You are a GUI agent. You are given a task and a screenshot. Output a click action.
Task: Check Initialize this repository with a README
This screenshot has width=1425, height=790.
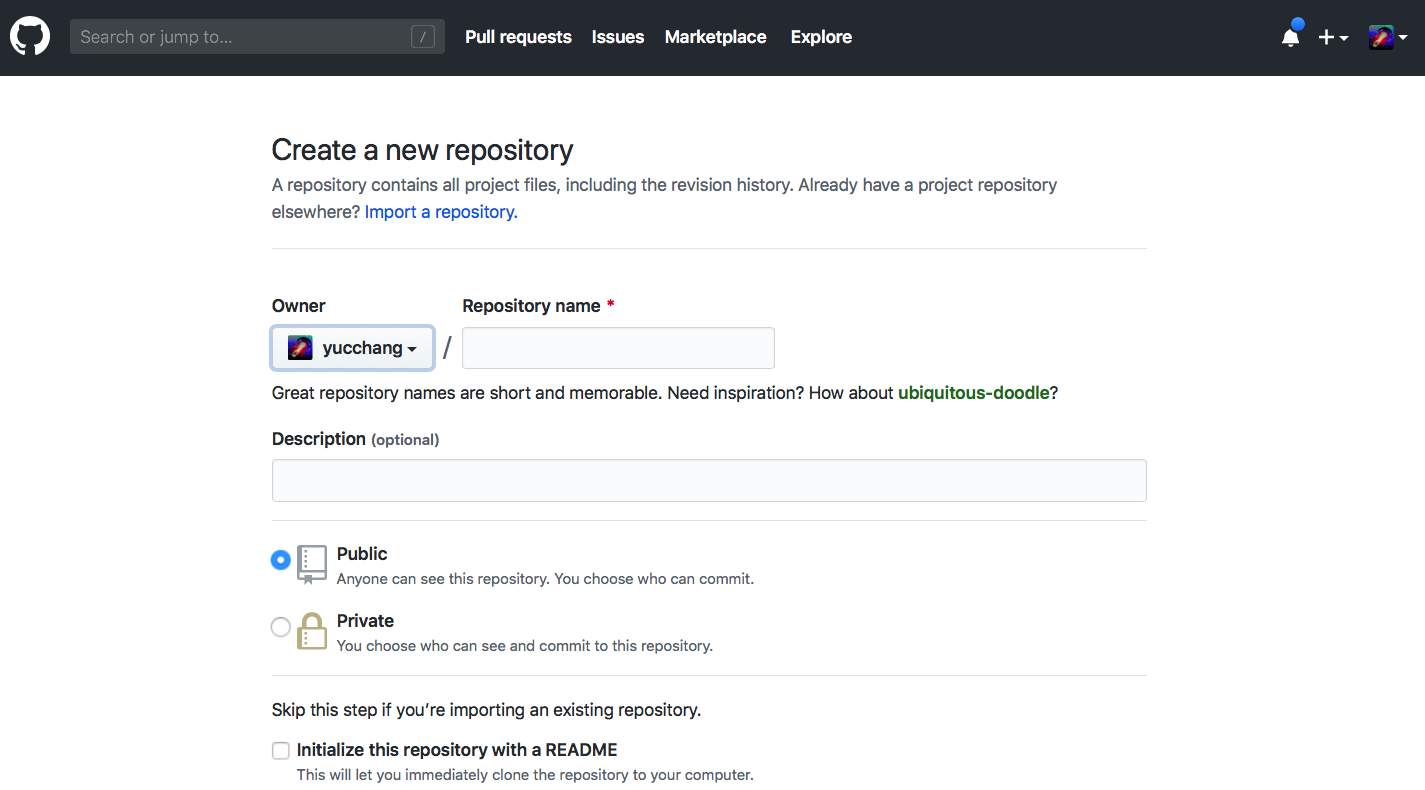coord(281,751)
